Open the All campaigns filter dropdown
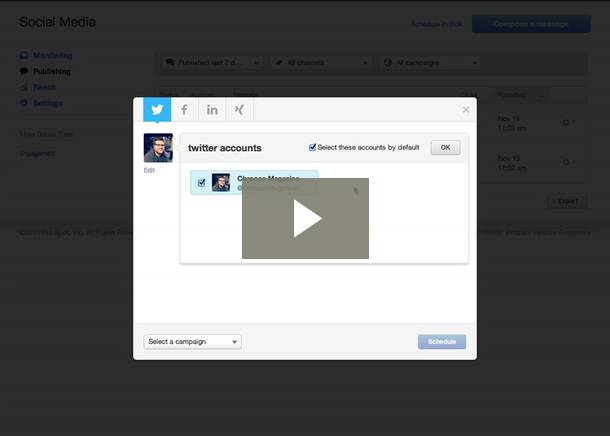Screen dimensions: 610x436 [430, 63]
